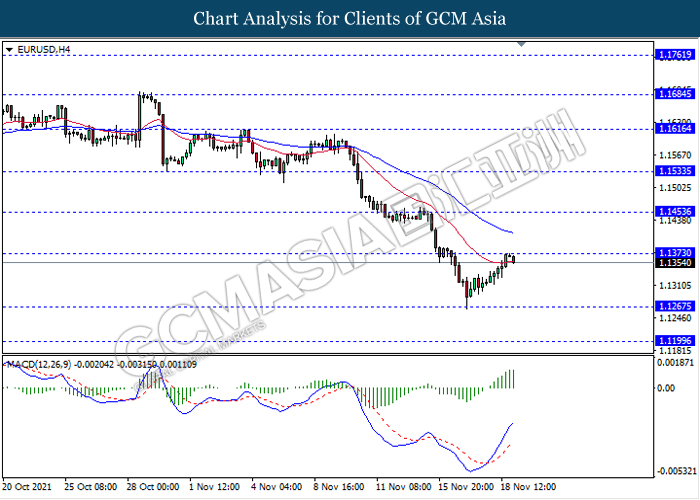Click the 0.001871 MACD scale value
This screenshot has height=500, width=700.
pyautogui.click(x=672, y=363)
